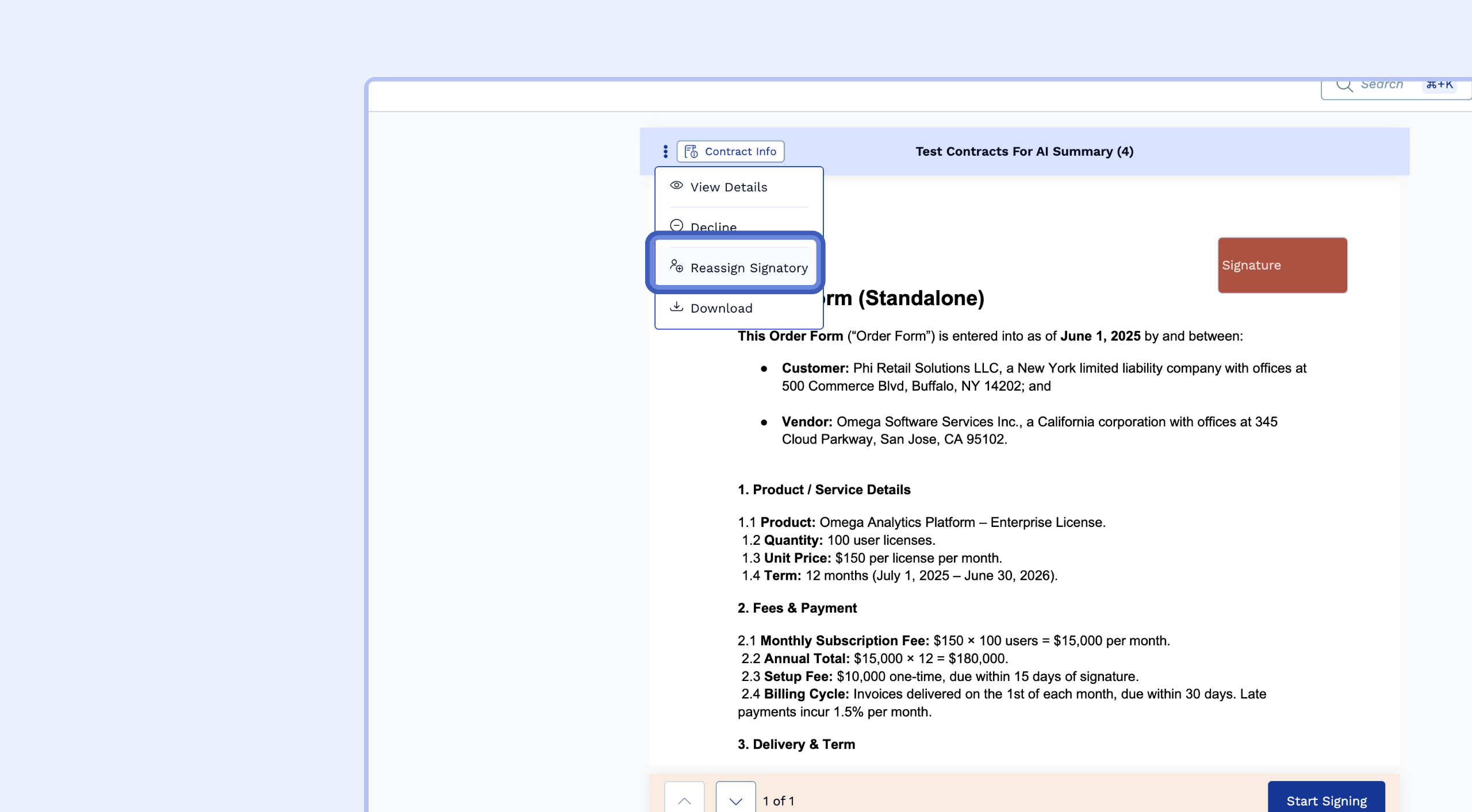
Task: Click the document title Test Contracts For AI Summary
Action: point(1024,151)
